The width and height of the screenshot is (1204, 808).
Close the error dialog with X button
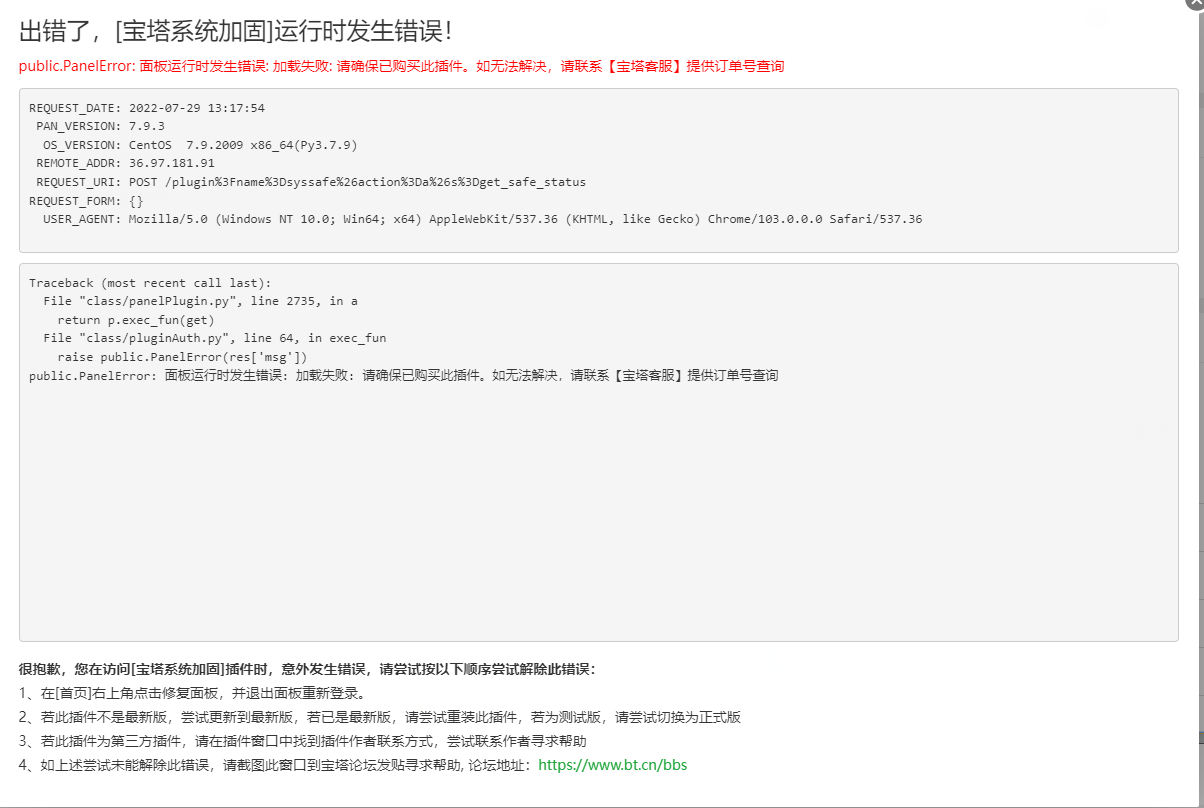(x=1195, y=4)
